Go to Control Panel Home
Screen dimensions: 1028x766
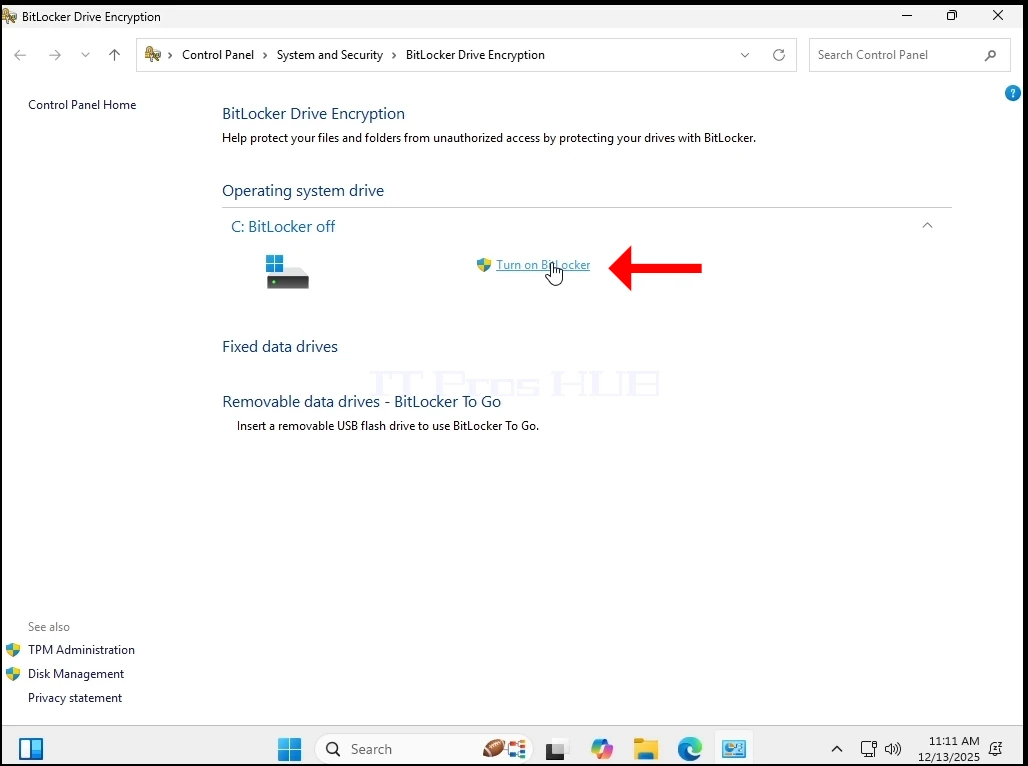(x=82, y=105)
